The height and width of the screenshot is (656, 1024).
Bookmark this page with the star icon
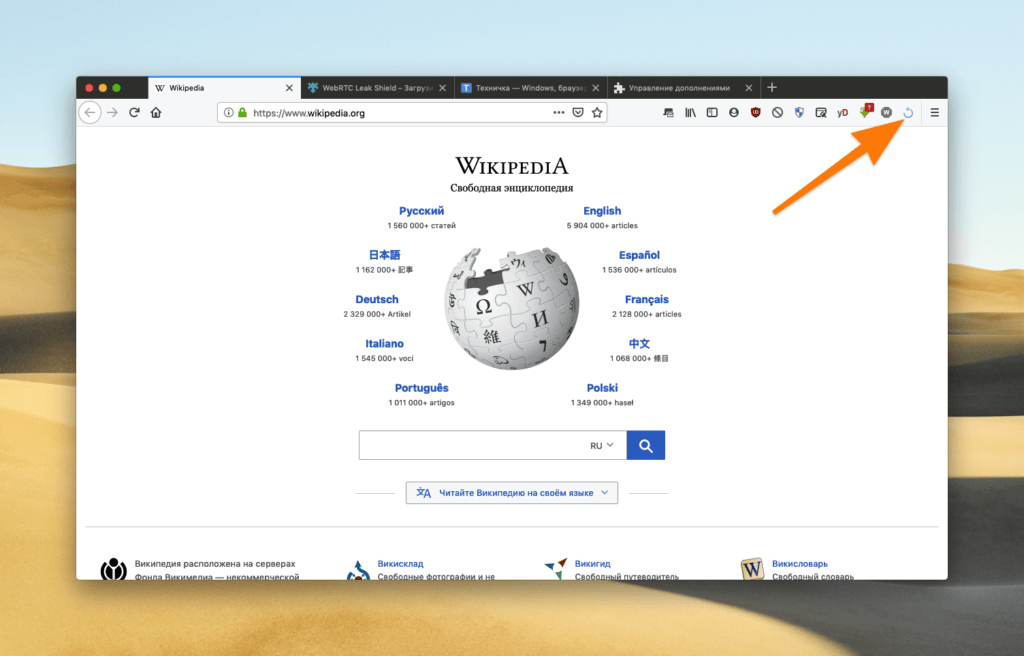597,112
